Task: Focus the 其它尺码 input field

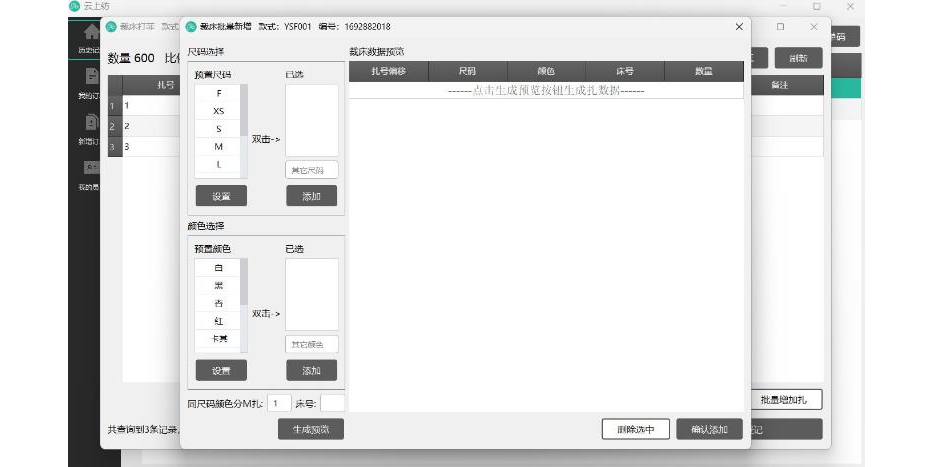Action: pyautogui.click(x=312, y=170)
